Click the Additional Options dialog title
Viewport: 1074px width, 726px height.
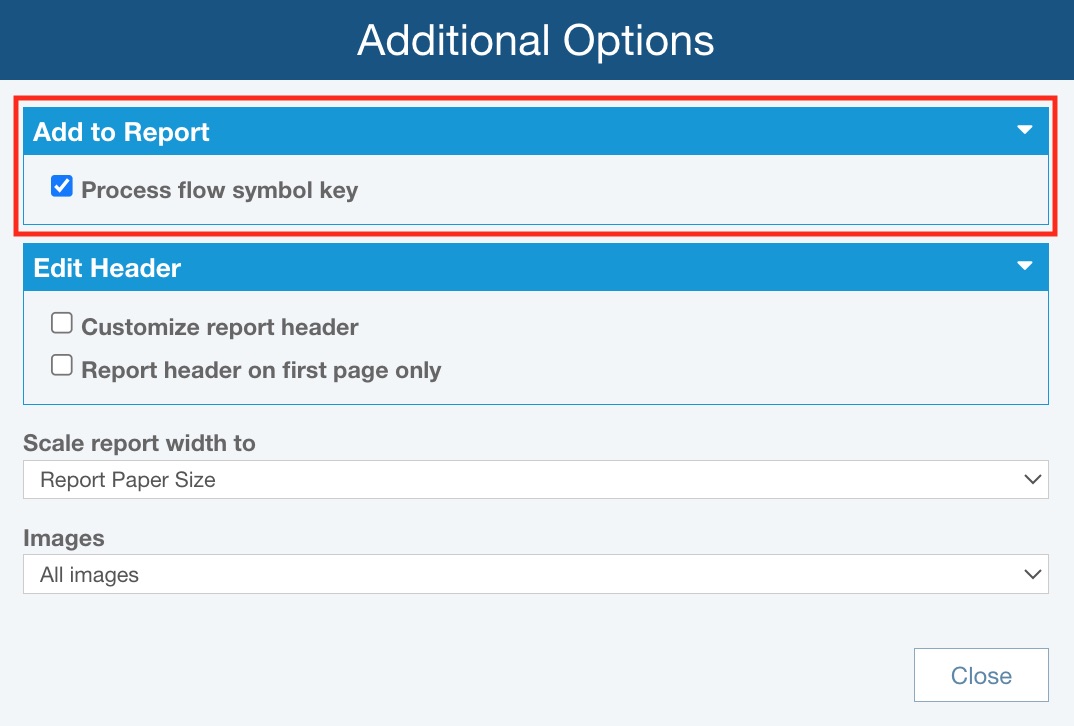[536, 40]
